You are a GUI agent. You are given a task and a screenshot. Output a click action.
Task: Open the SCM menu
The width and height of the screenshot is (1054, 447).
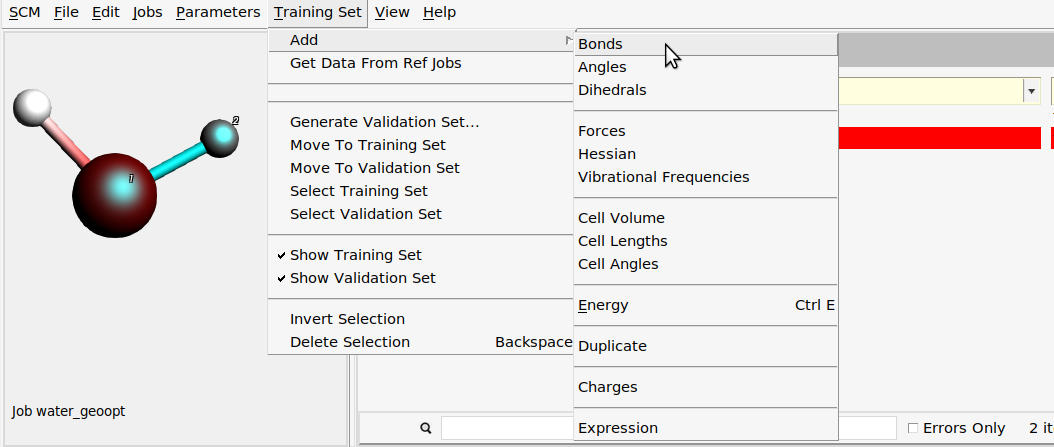point(25,12)
